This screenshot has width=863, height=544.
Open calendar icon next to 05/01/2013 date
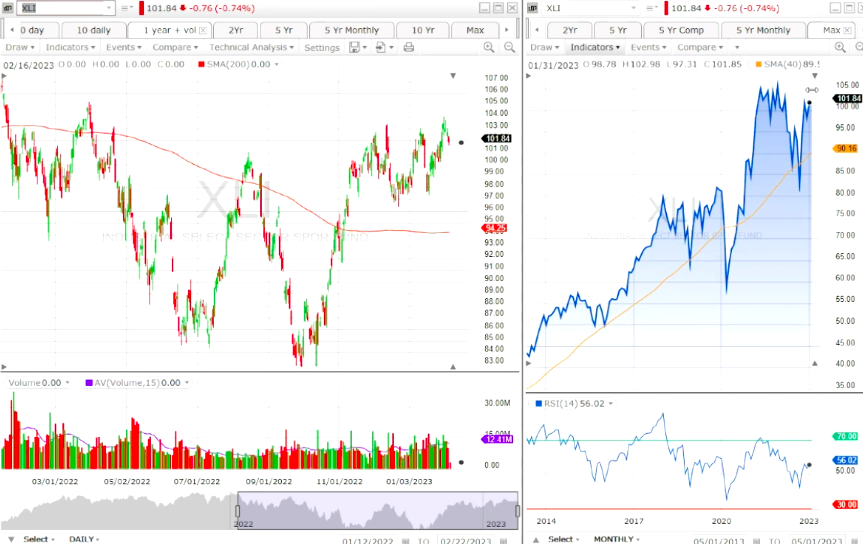[x=757, y=541]
